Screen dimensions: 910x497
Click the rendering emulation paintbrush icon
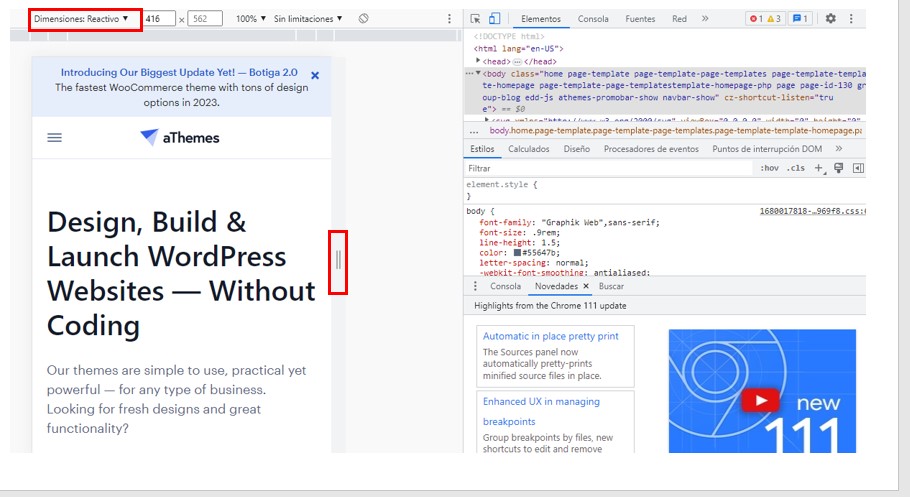click(839, 168)
